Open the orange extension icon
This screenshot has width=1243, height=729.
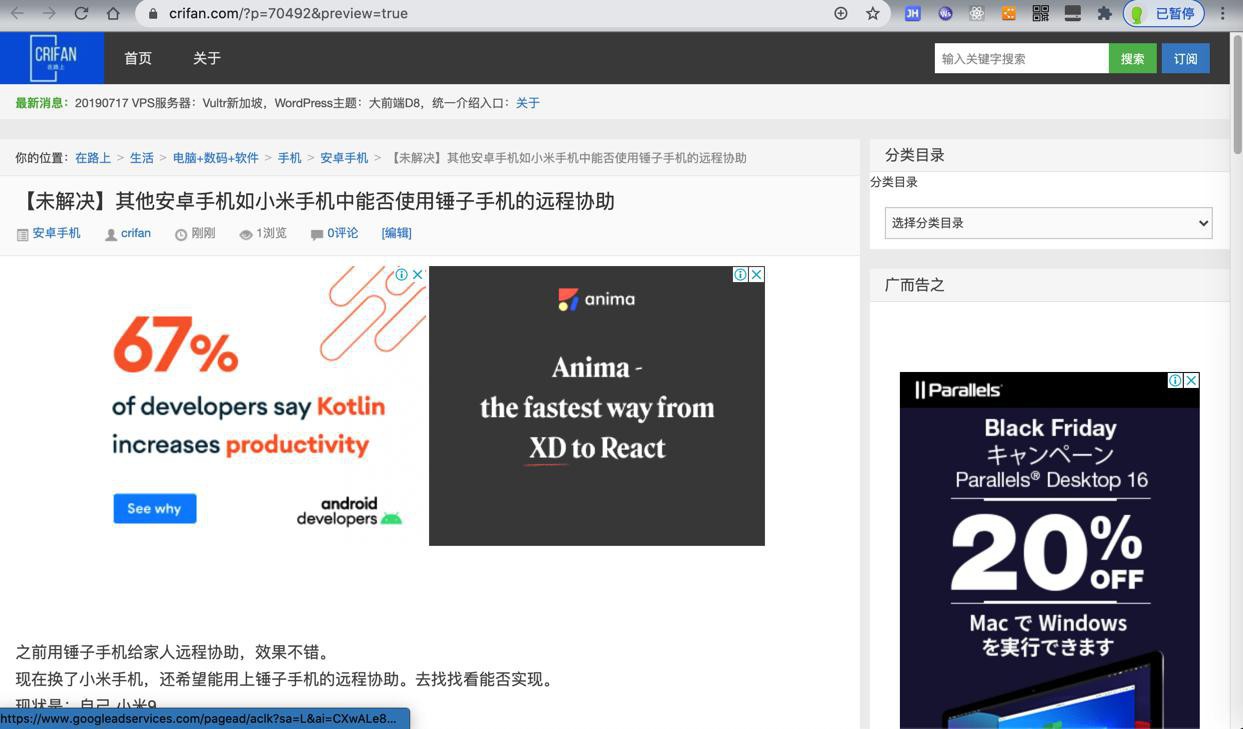click(1009, 13)
